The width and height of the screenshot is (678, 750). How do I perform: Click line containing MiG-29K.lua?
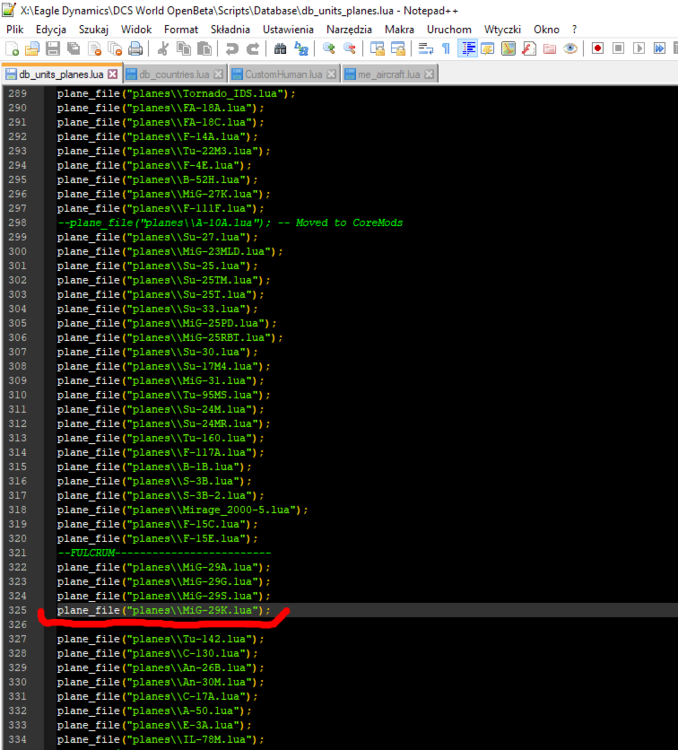[x=164, y=610]
